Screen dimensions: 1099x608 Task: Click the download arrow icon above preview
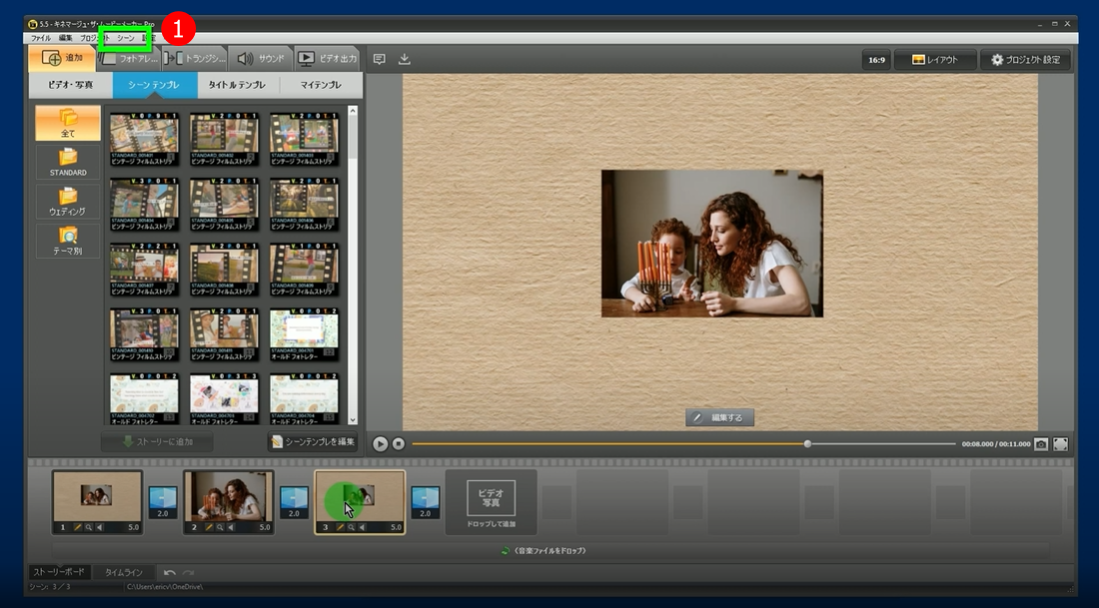[404, 59]
